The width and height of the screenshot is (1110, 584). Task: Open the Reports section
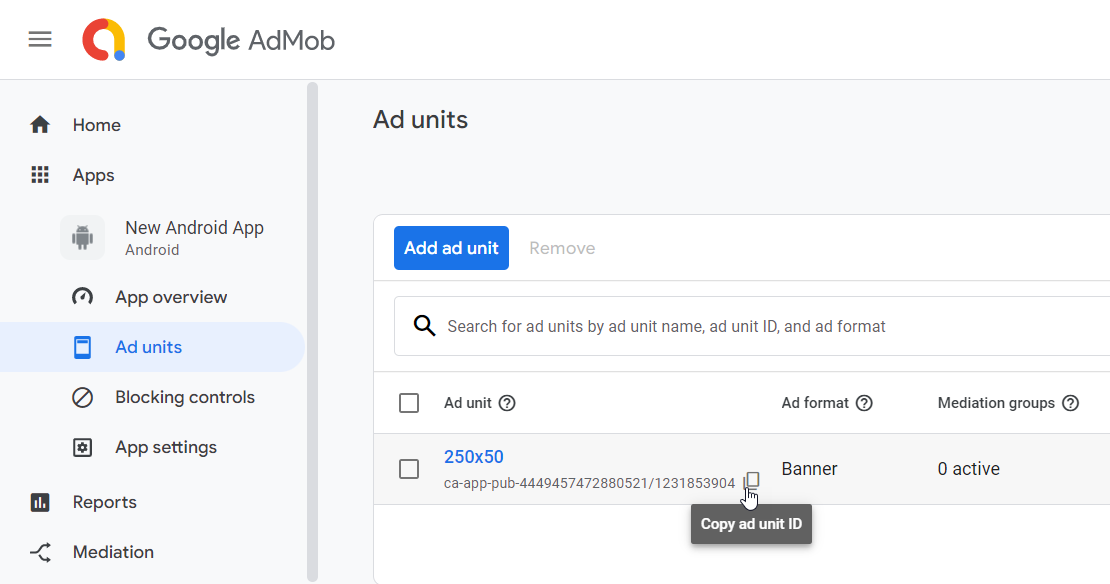[x=104, y=502]
